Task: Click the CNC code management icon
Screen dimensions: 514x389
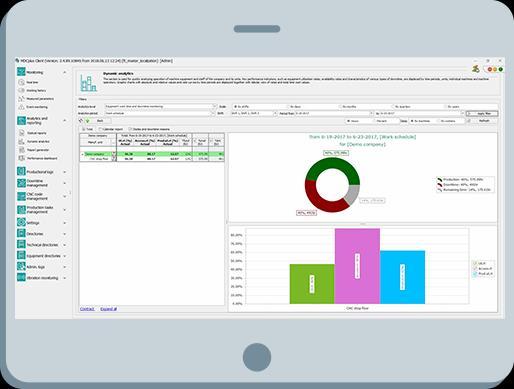Action: coord(21,196)
